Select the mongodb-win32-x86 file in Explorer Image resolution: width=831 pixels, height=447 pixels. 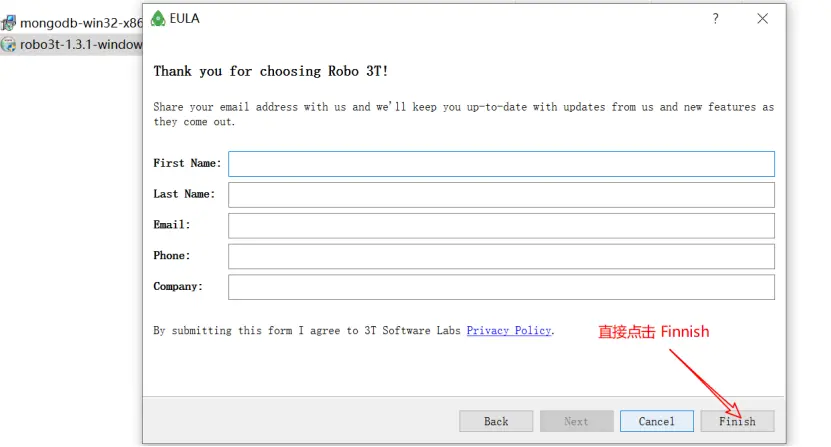72,23
